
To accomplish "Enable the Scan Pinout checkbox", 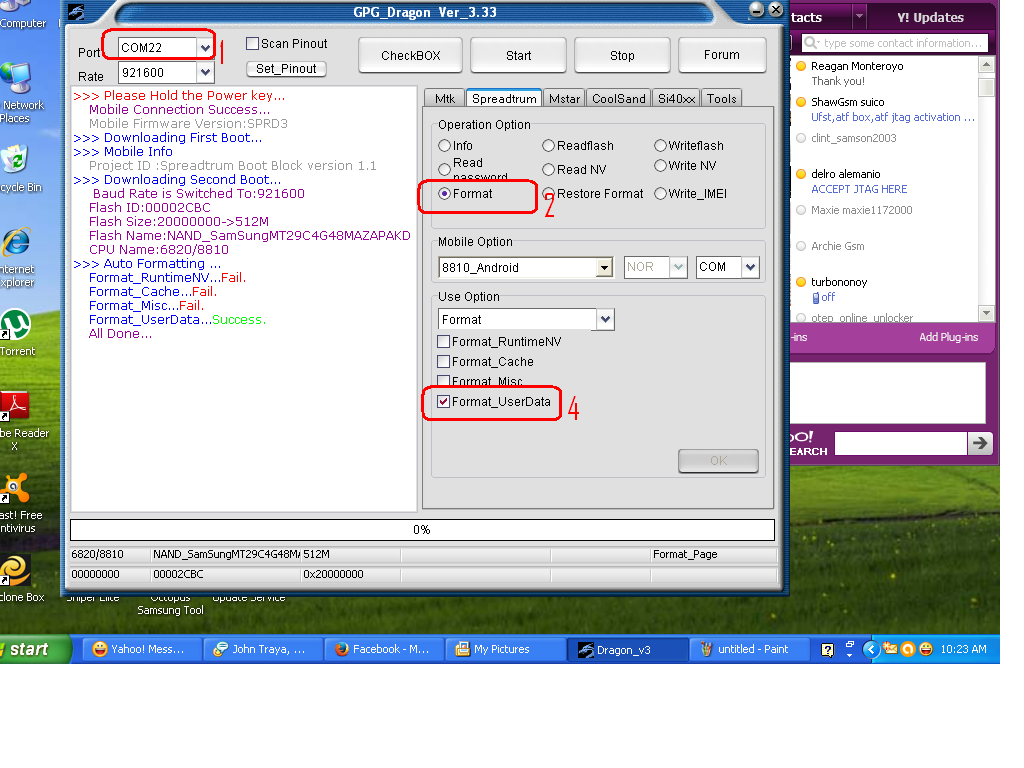I will coord(253,44).
